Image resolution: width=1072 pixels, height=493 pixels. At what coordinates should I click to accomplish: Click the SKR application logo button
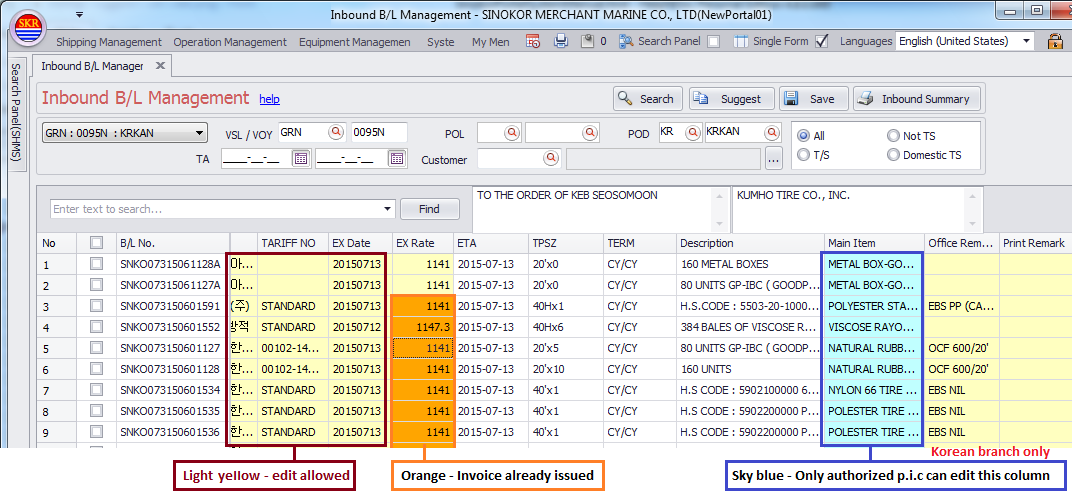[x=27, y=28]
